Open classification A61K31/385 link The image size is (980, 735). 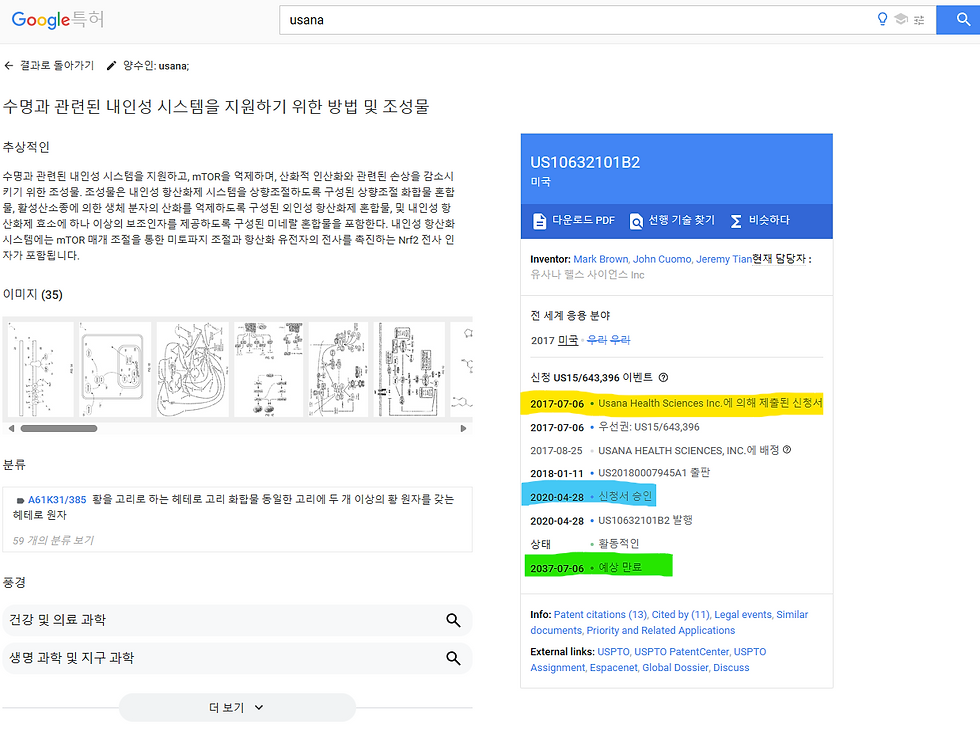coord(57,499)
